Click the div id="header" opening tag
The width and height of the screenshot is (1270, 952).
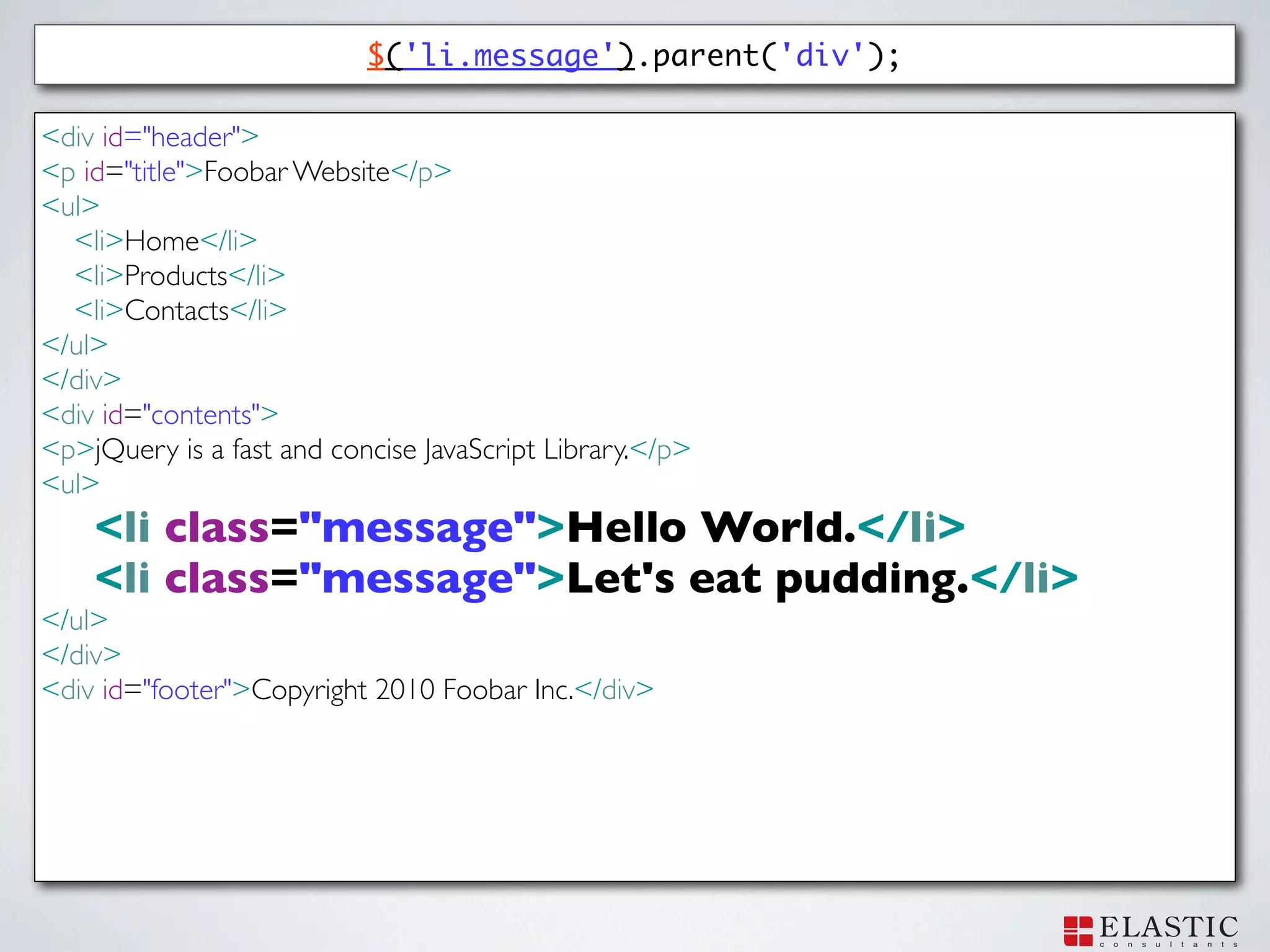coord(150,137)
